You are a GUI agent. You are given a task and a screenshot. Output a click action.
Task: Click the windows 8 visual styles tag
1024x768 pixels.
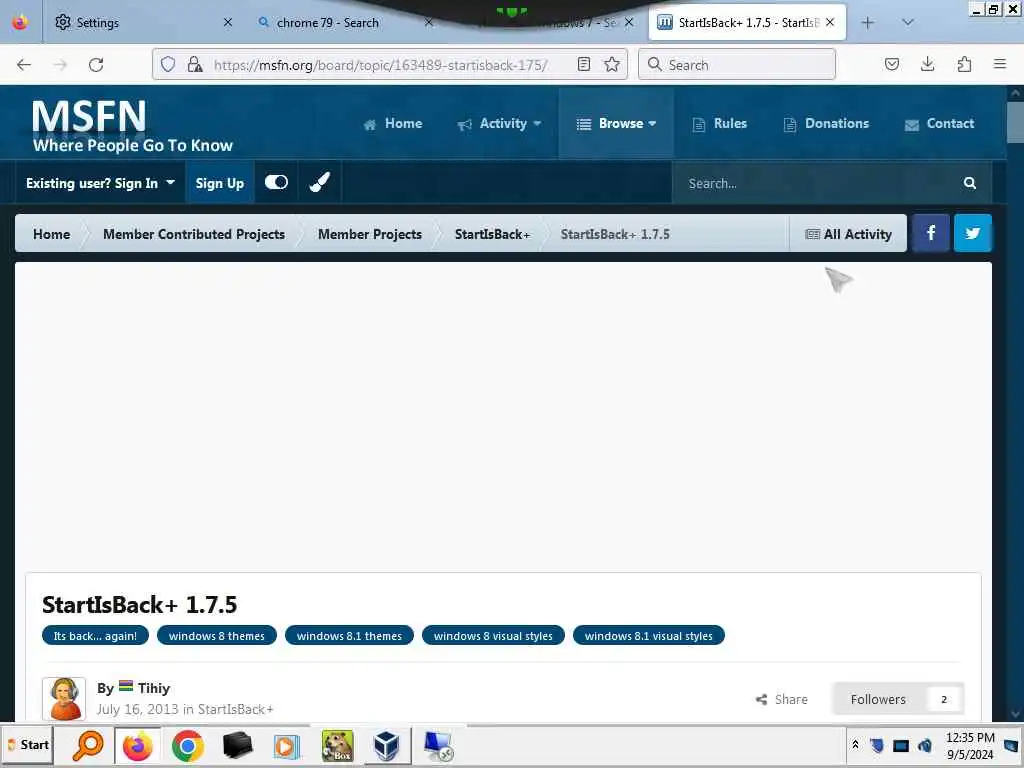click(x=493, y=635)
